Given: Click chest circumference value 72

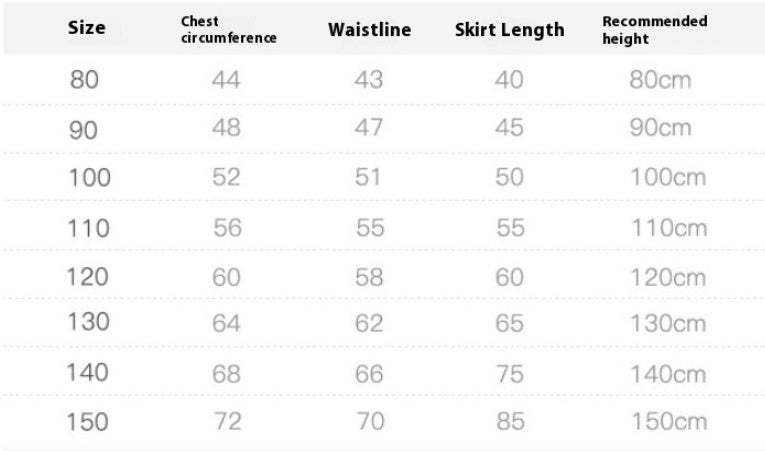Looking at the screenshot, I should pyautogui.click(x=227, y=422).
